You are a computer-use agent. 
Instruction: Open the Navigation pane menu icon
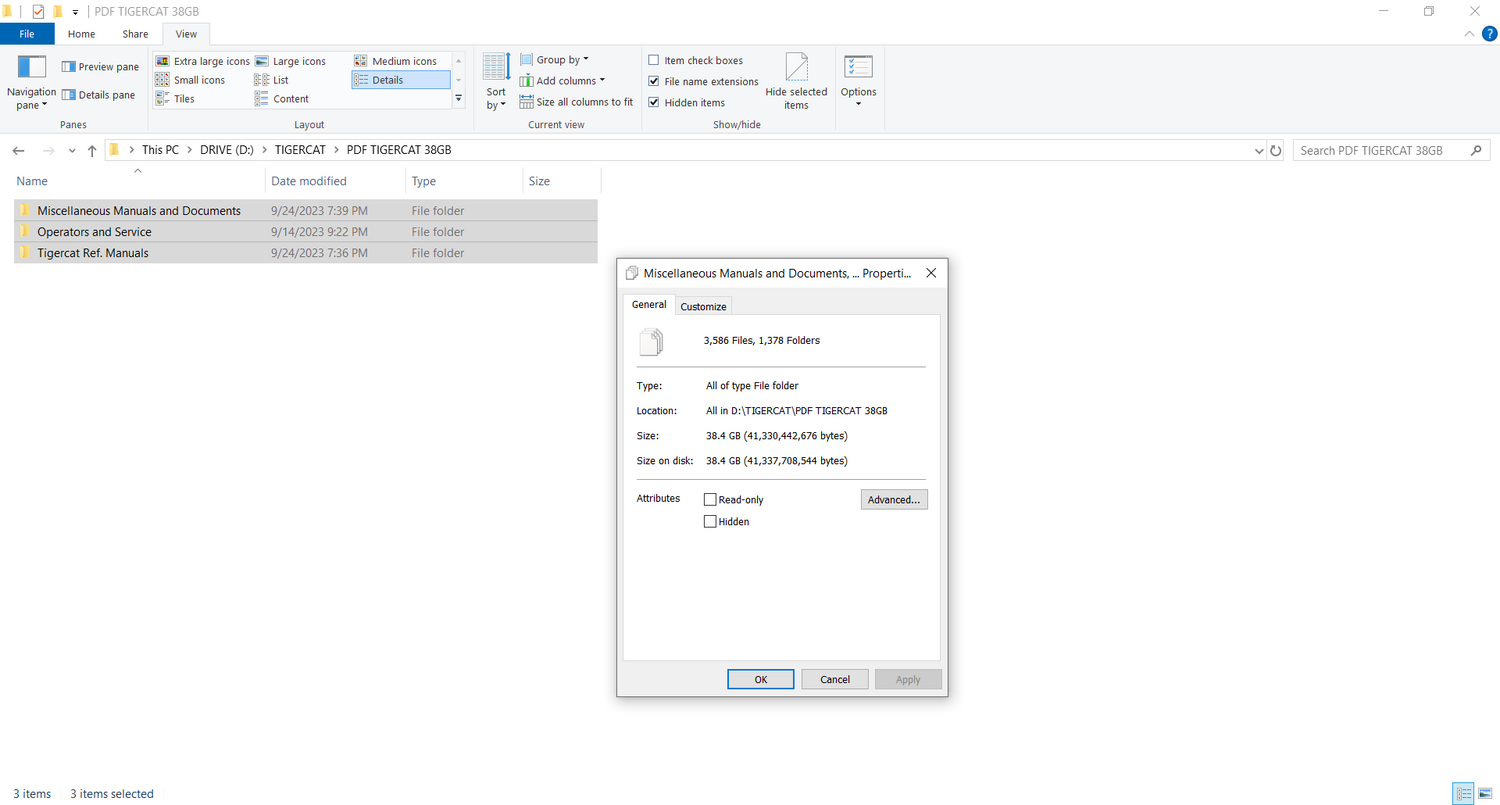click(x=32, y=67)
